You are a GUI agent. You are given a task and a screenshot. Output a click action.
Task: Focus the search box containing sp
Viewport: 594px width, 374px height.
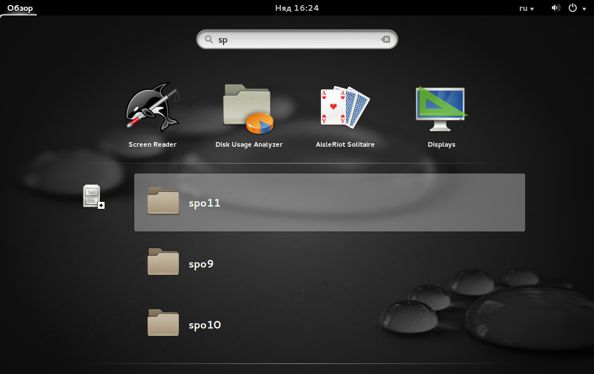pos(297,39)
